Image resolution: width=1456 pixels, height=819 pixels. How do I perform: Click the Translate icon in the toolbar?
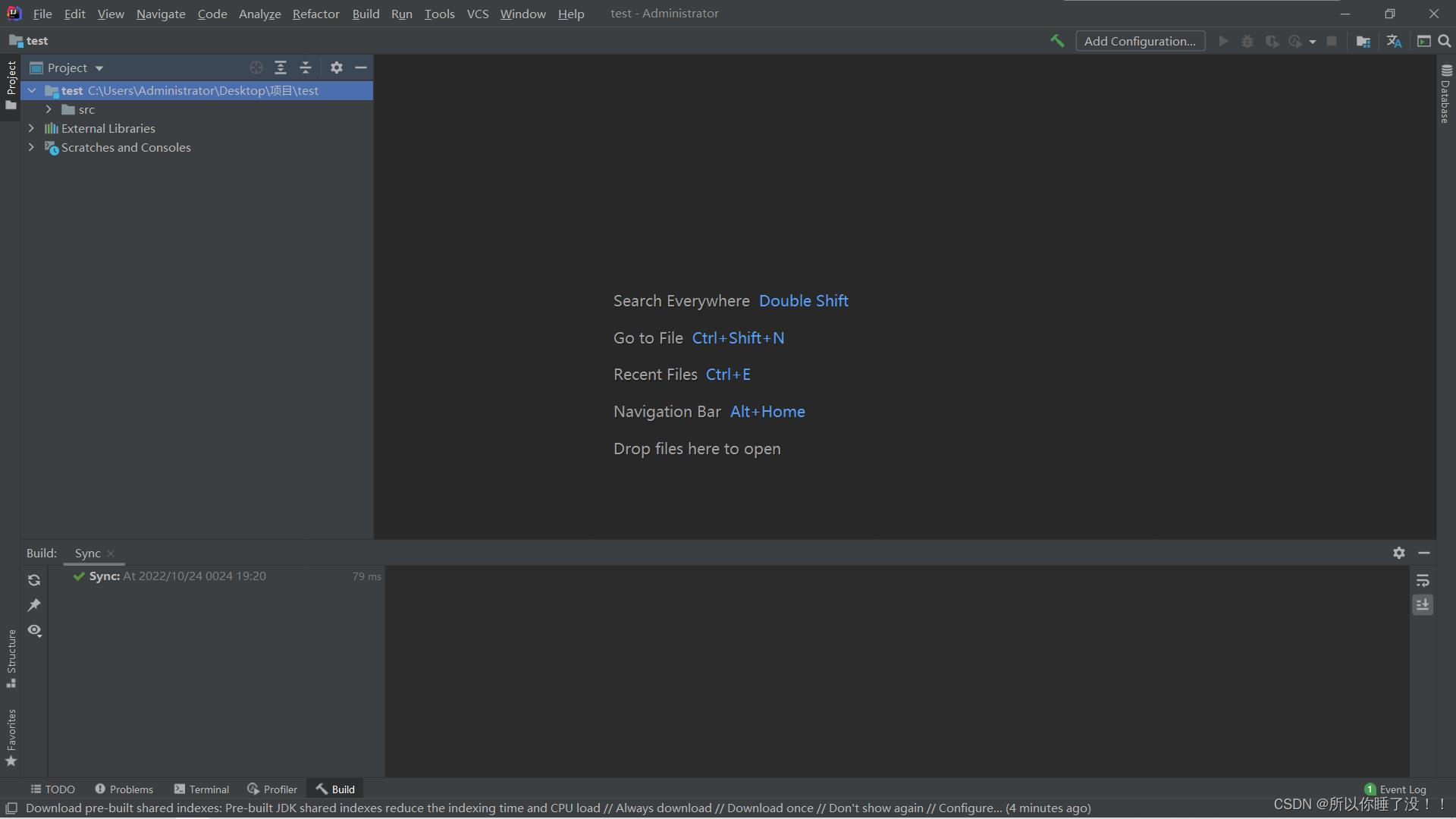tap(1394, 42)
